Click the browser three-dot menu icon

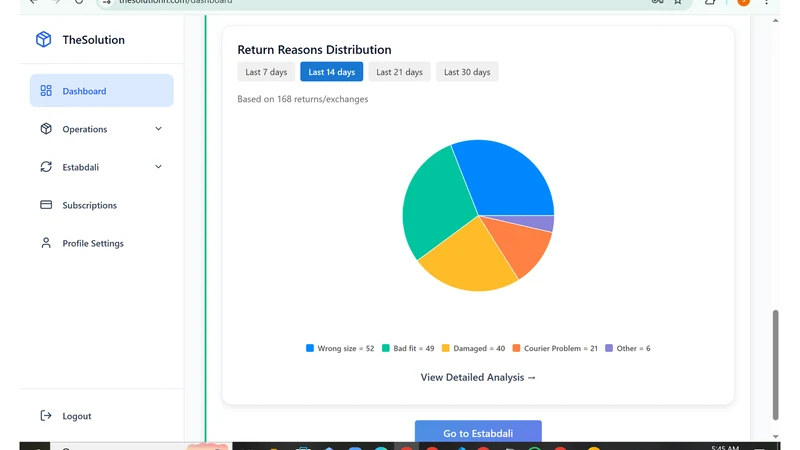pyautogui.click(x=766, y=2)
